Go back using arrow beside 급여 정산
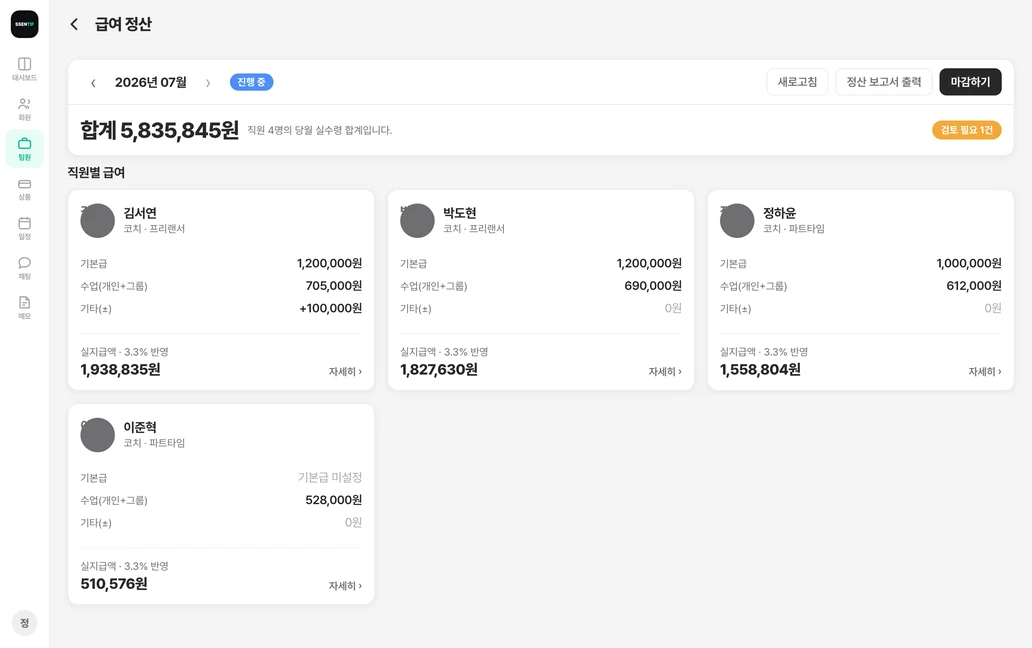The image size is (1032, 648). click(74, 24)
